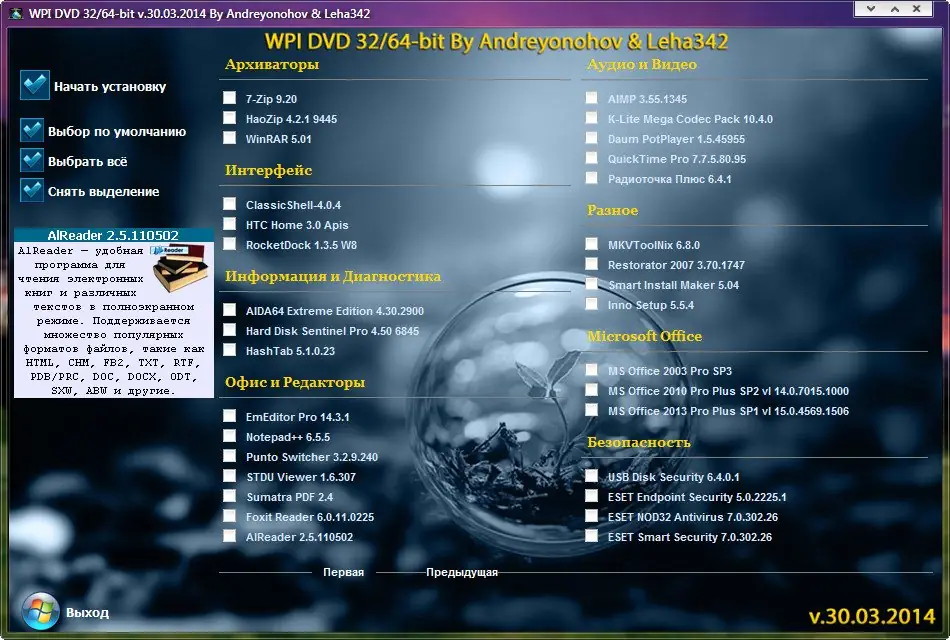Check USB Disk Security 6.4.0.1 checkbox
The width and height of the screenshot is (950, 640).
tap(592, 476)
